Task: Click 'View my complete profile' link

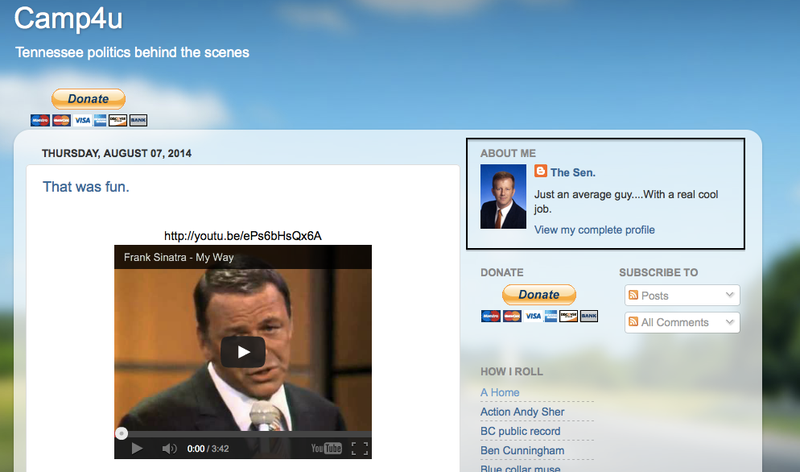Action: point(594,230)
